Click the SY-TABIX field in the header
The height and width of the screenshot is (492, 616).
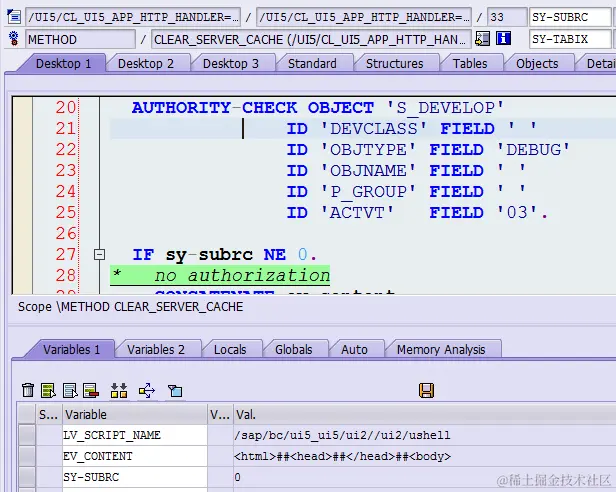point(570,39)
